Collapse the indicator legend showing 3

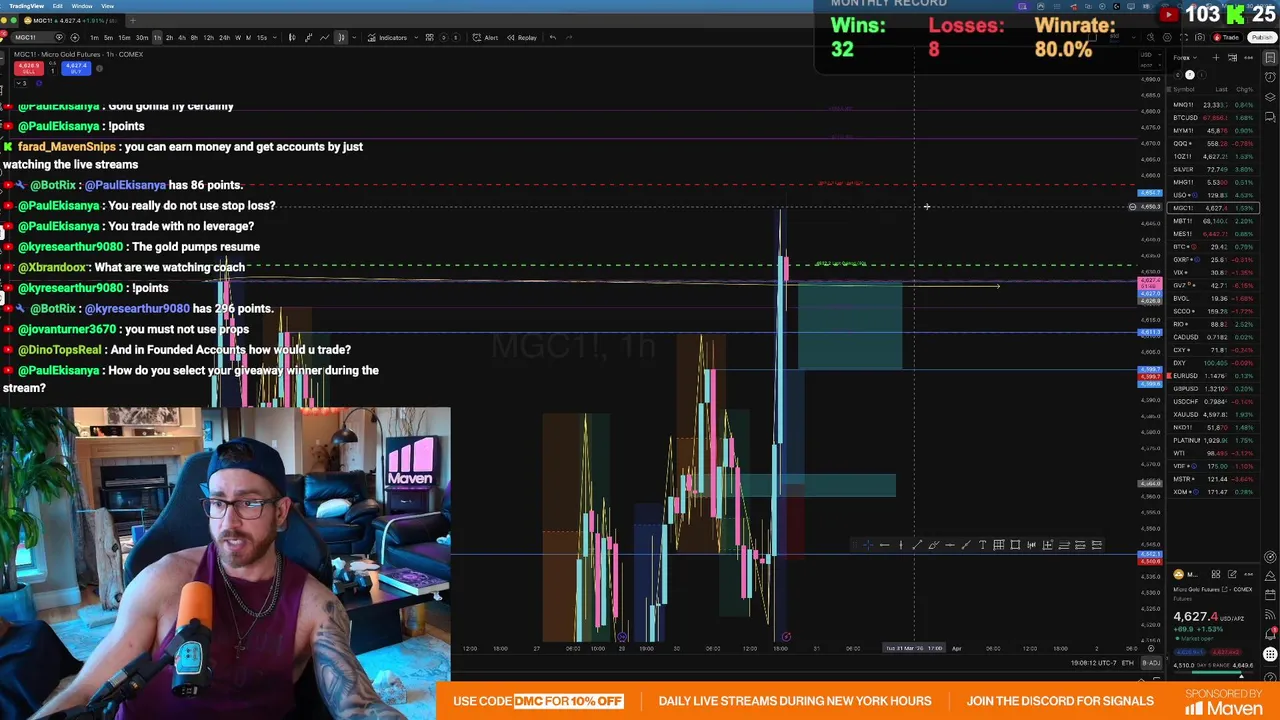20,83
